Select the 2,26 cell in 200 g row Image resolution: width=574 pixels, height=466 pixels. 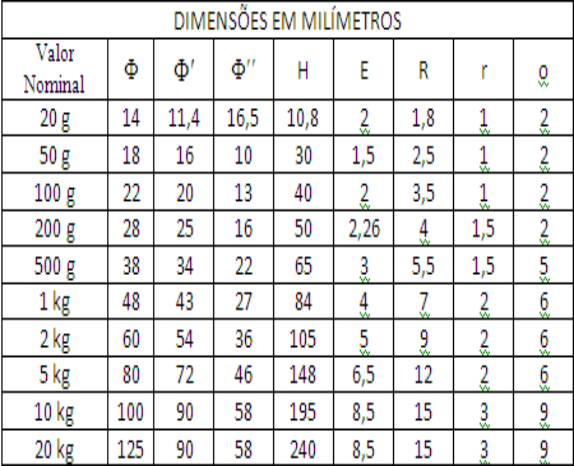[x=364, y=228]
